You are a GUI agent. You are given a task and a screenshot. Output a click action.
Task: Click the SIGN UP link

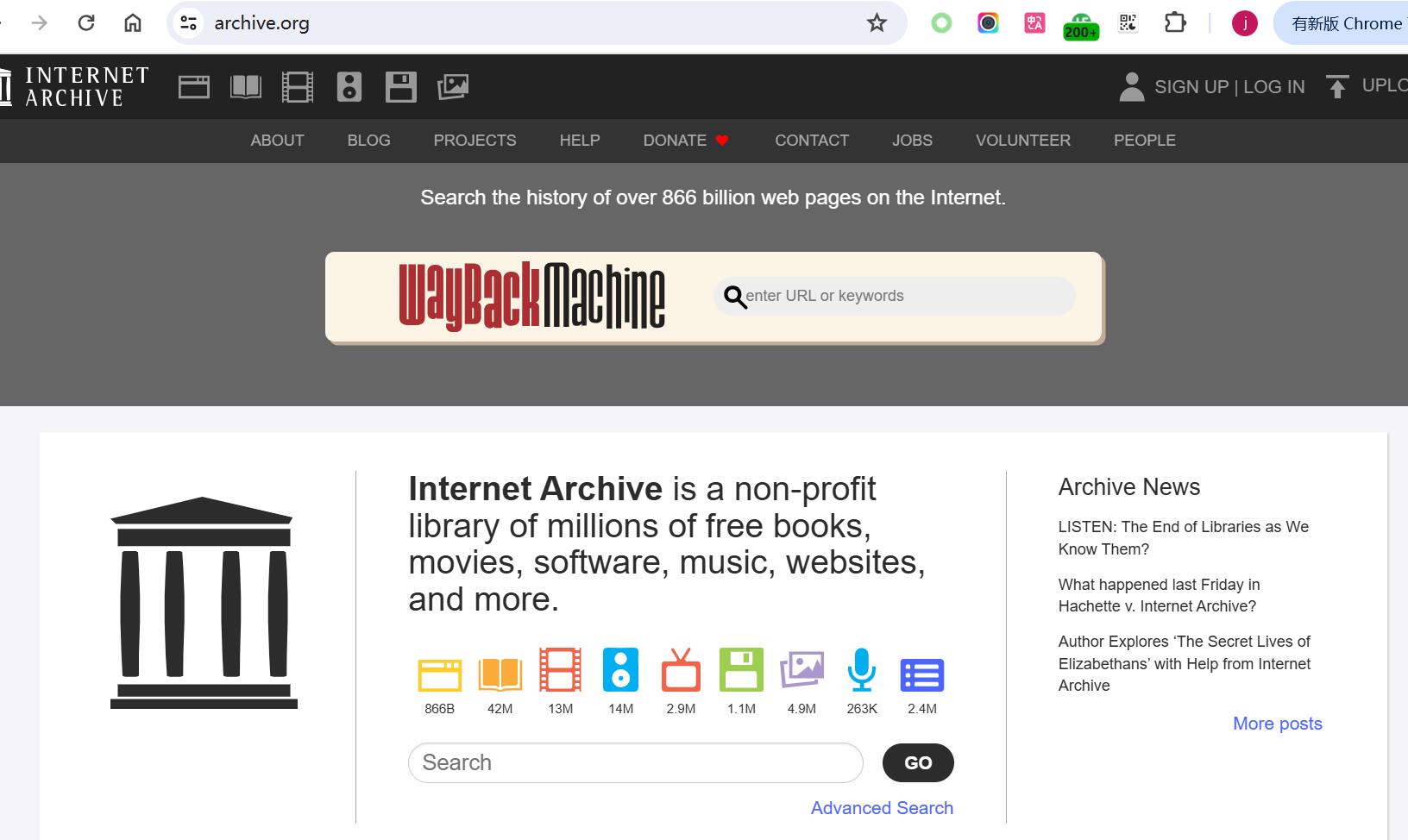1191,87
